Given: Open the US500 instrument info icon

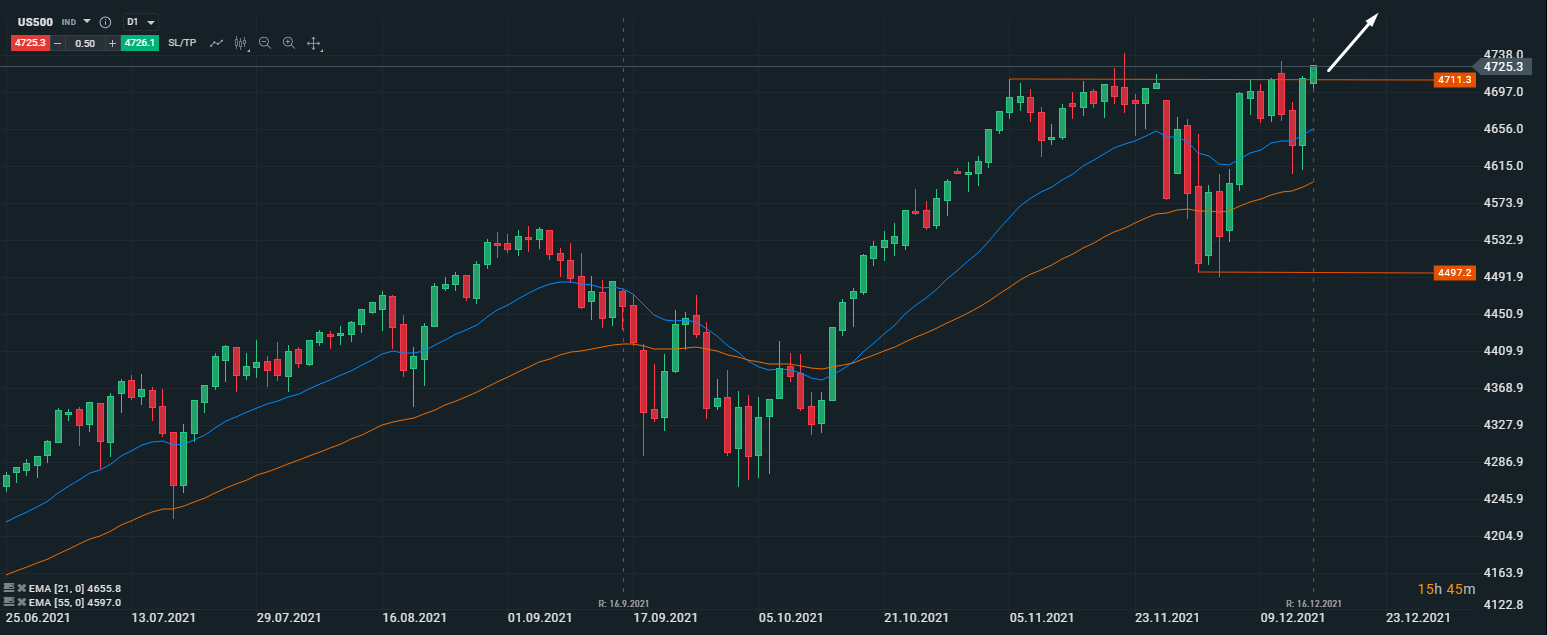Looking at the screenshot, I should [105, 21].
